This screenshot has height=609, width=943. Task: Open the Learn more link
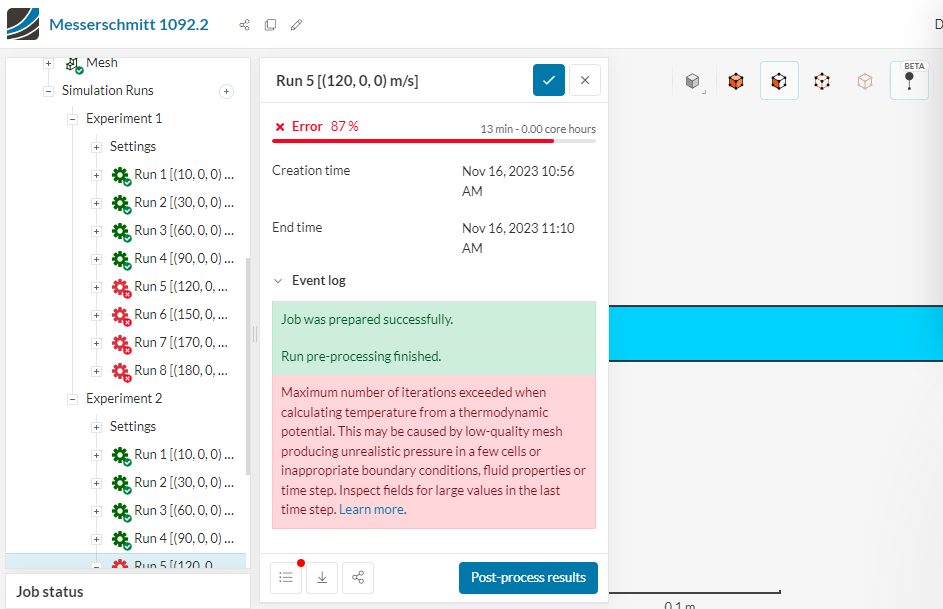pyautogui.click(x=371, y=510)
